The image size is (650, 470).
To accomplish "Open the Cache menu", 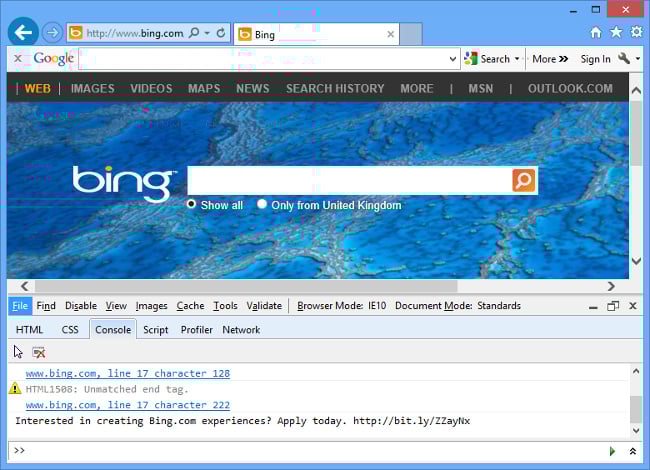I will pos(190,306).
